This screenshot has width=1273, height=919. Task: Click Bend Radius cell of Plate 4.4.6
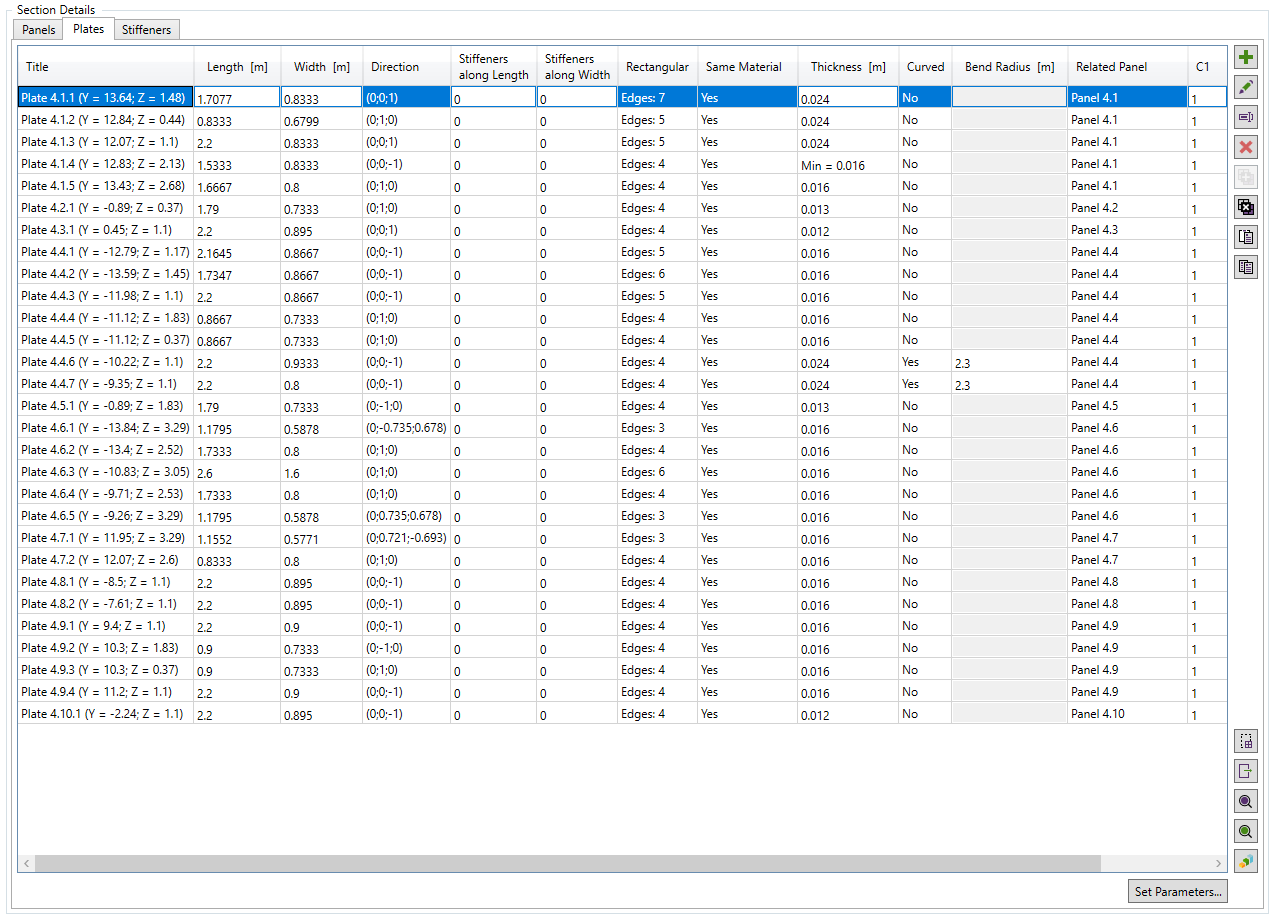coord(1008,362)
